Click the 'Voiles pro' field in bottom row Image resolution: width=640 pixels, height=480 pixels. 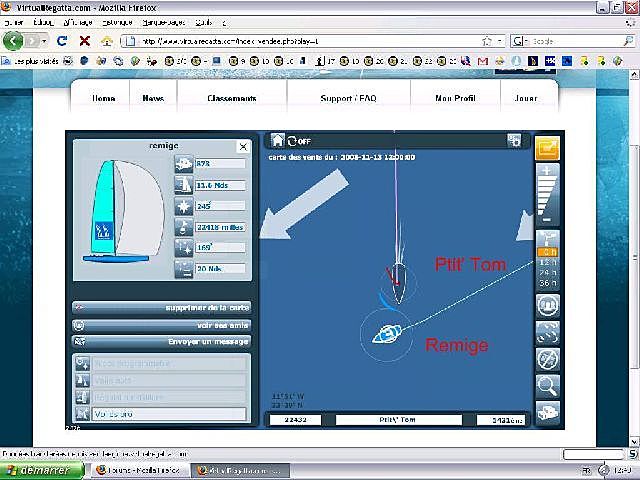click(169, 414)
